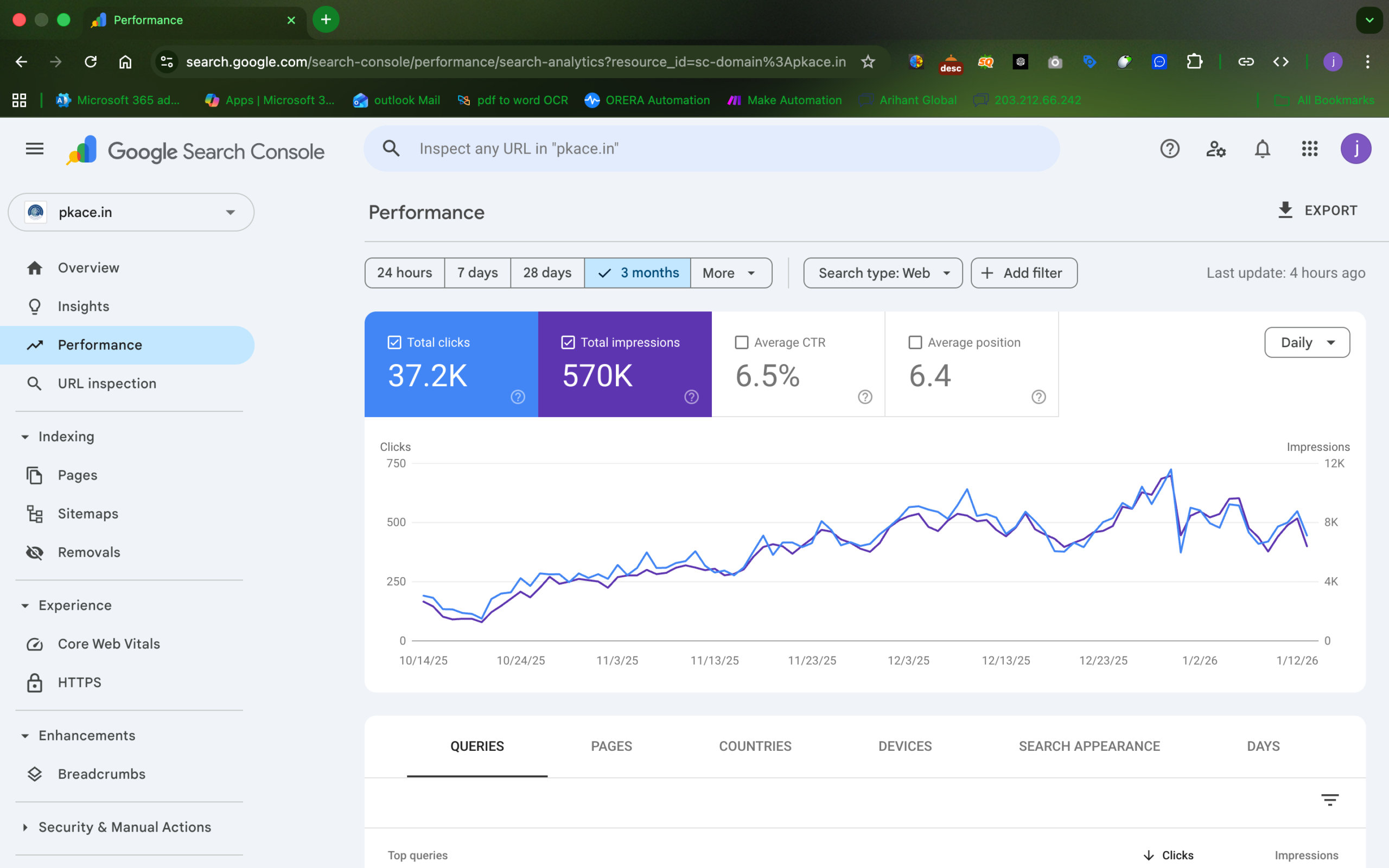The width and height of the screenshot is (1389, 868).
Task: Click the Export icon above the chart
Action: click(x=1285, y=210)
